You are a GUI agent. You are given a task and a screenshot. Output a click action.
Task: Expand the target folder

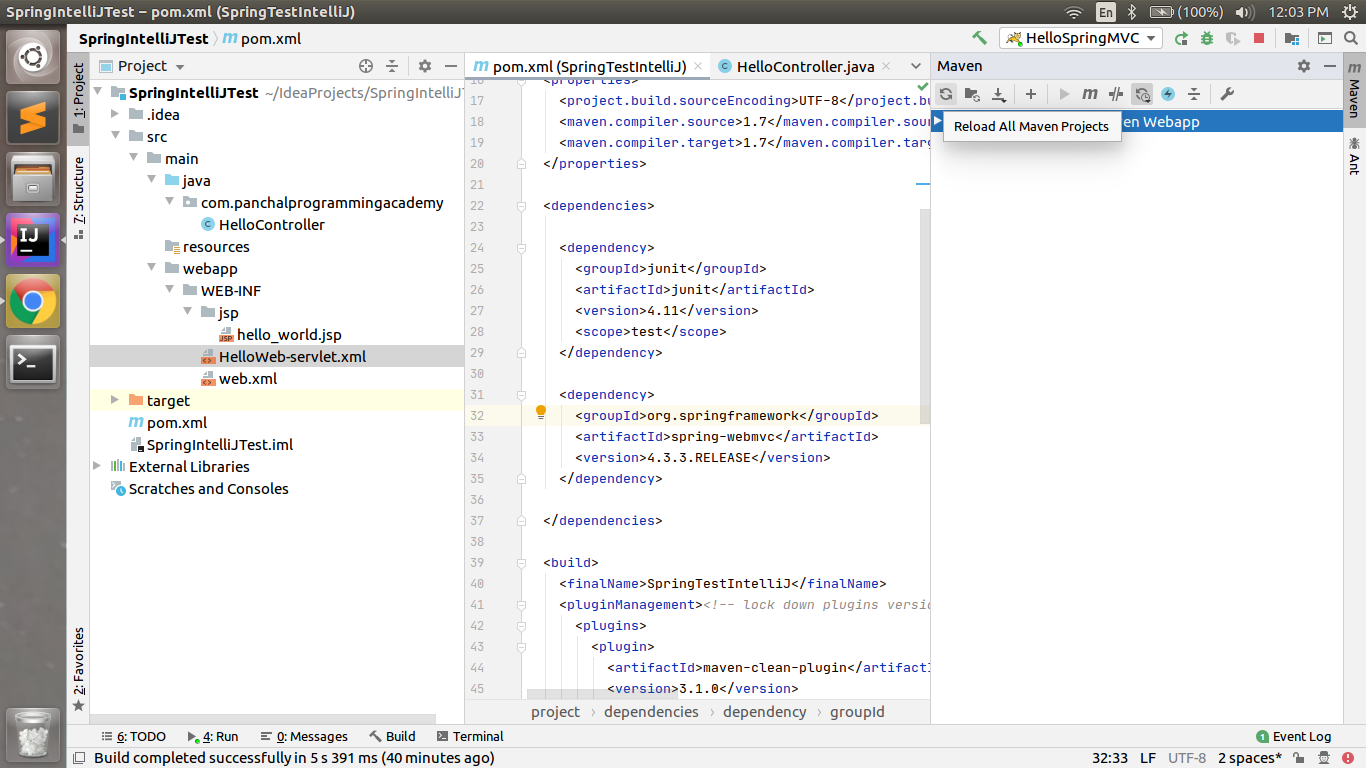click(113, 400)
